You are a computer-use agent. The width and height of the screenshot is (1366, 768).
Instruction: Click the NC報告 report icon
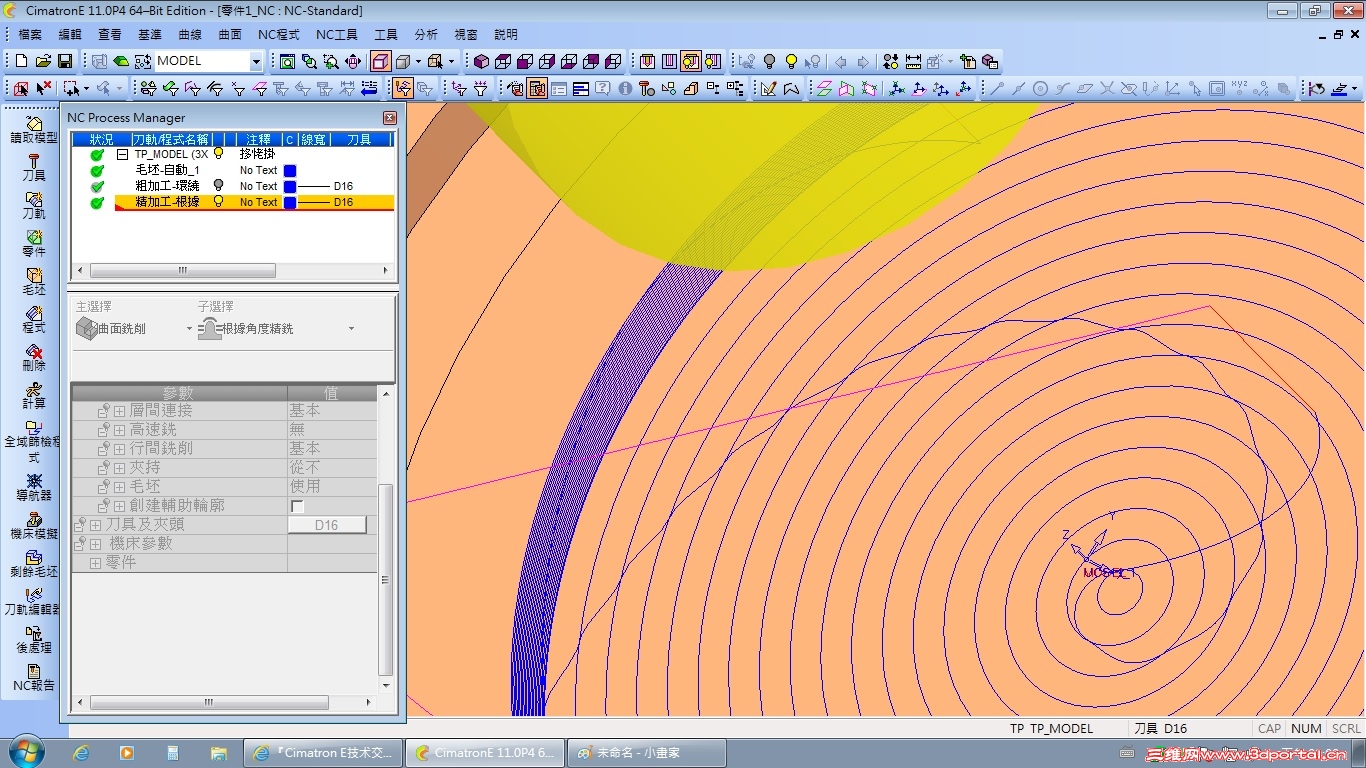coord(34,677)
